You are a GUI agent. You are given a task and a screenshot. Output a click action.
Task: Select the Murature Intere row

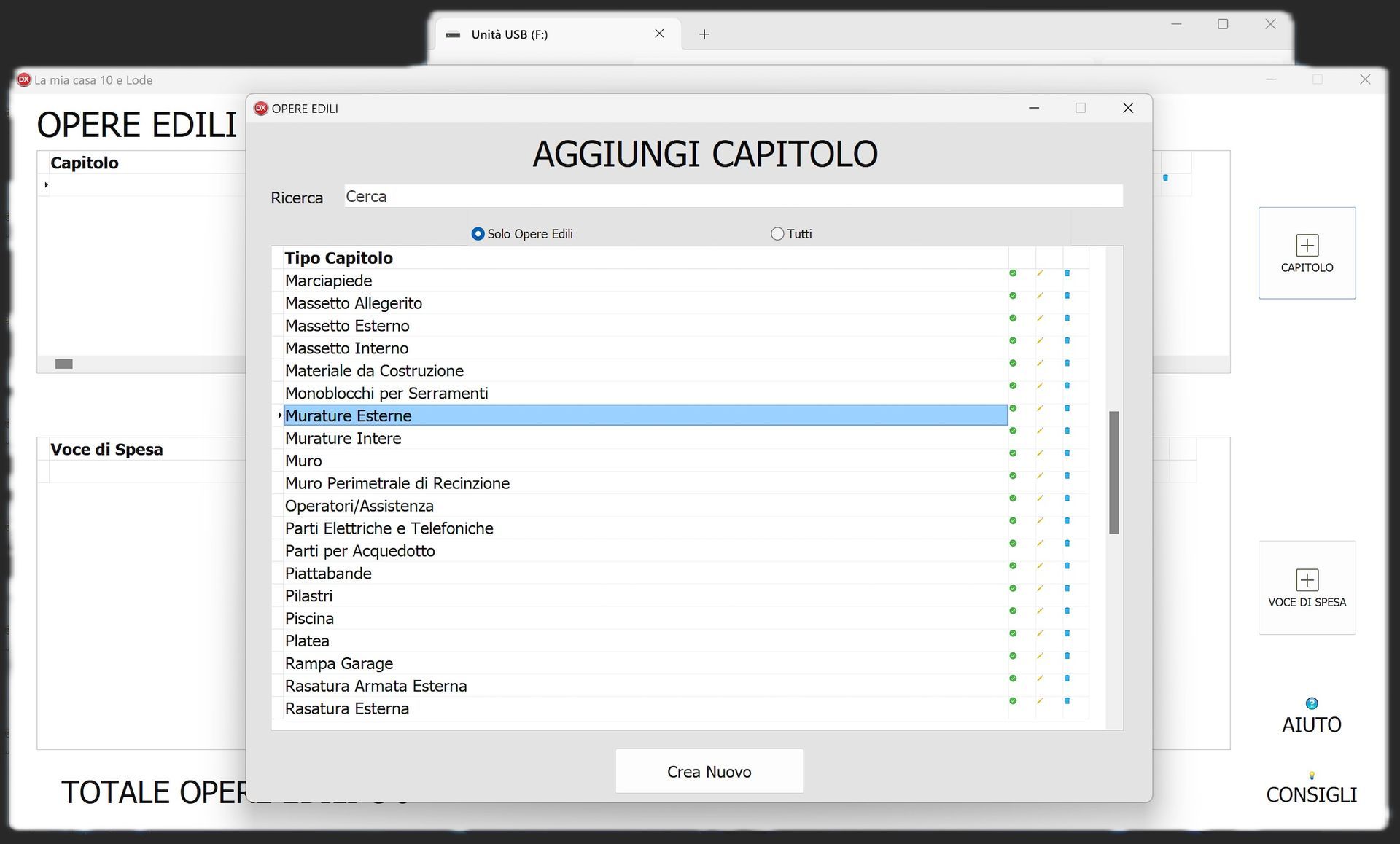(x=645, y=438)
